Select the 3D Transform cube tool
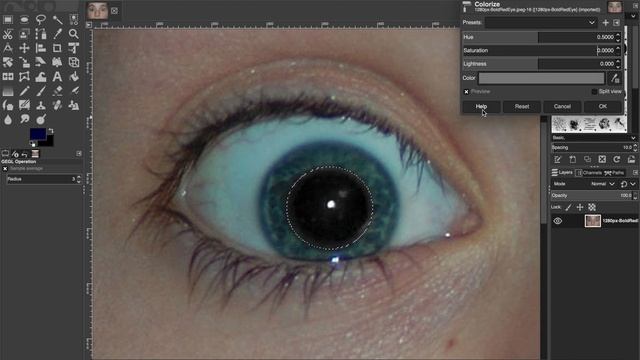The height and width of the screenshot is (360, 640). point(73,62)
